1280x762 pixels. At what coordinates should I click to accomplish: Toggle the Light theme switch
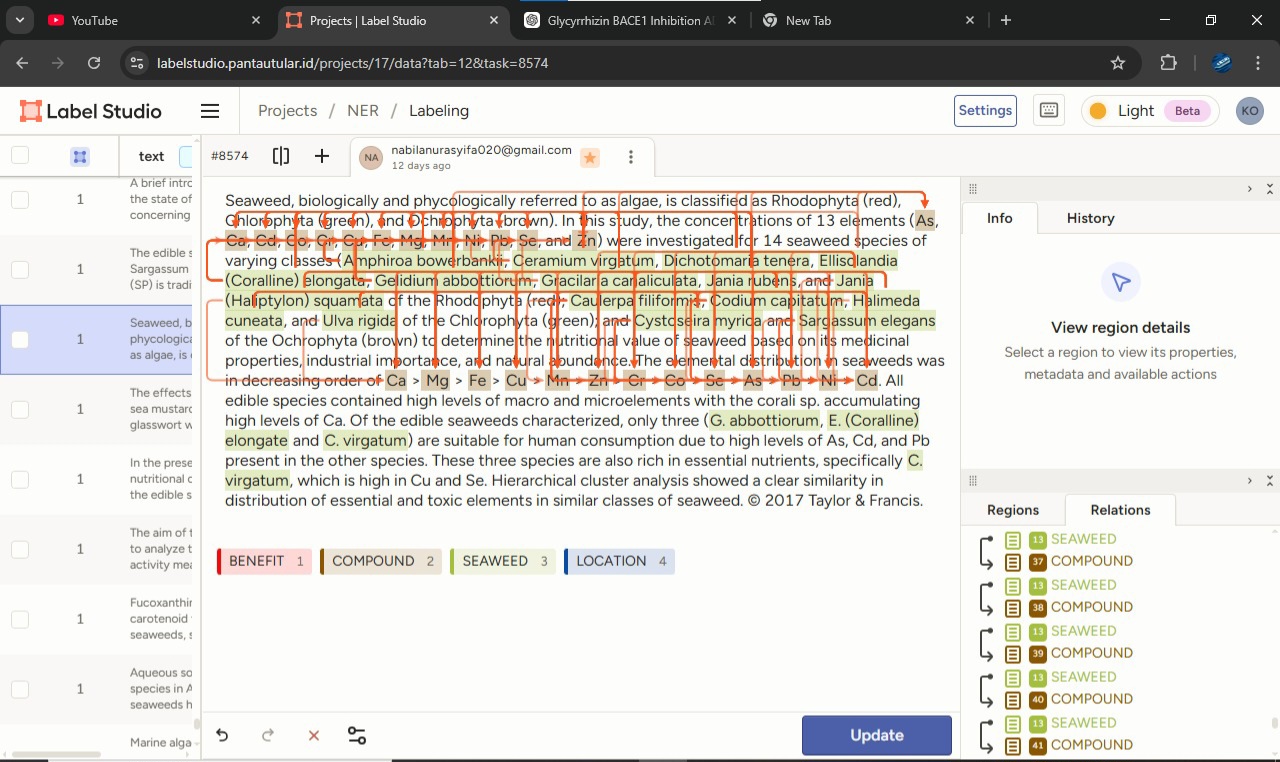coord(1150,111)
